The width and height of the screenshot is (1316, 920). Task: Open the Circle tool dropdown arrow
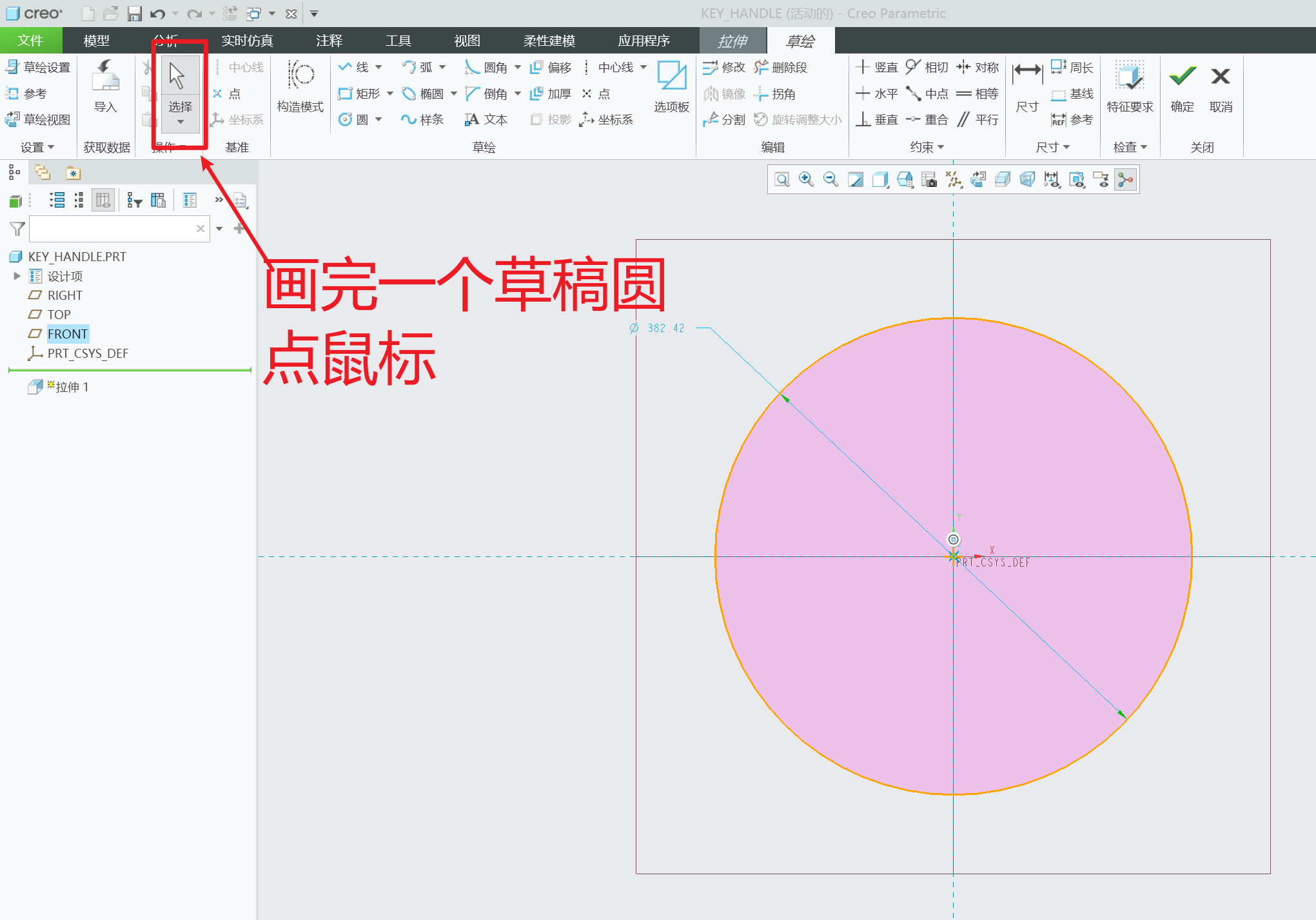377,119
